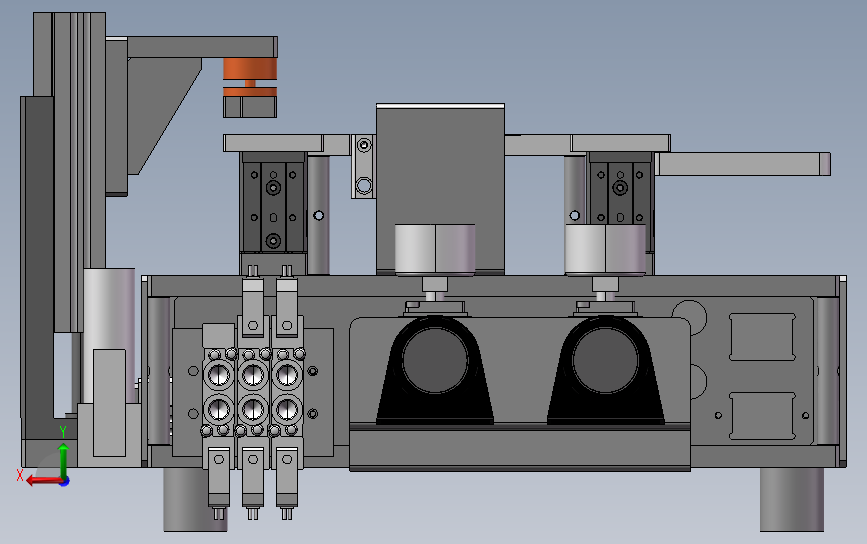The image size is (867, 544).
Task: Select the horizontal arm atop the left column
Action: [x=202, y=48]
